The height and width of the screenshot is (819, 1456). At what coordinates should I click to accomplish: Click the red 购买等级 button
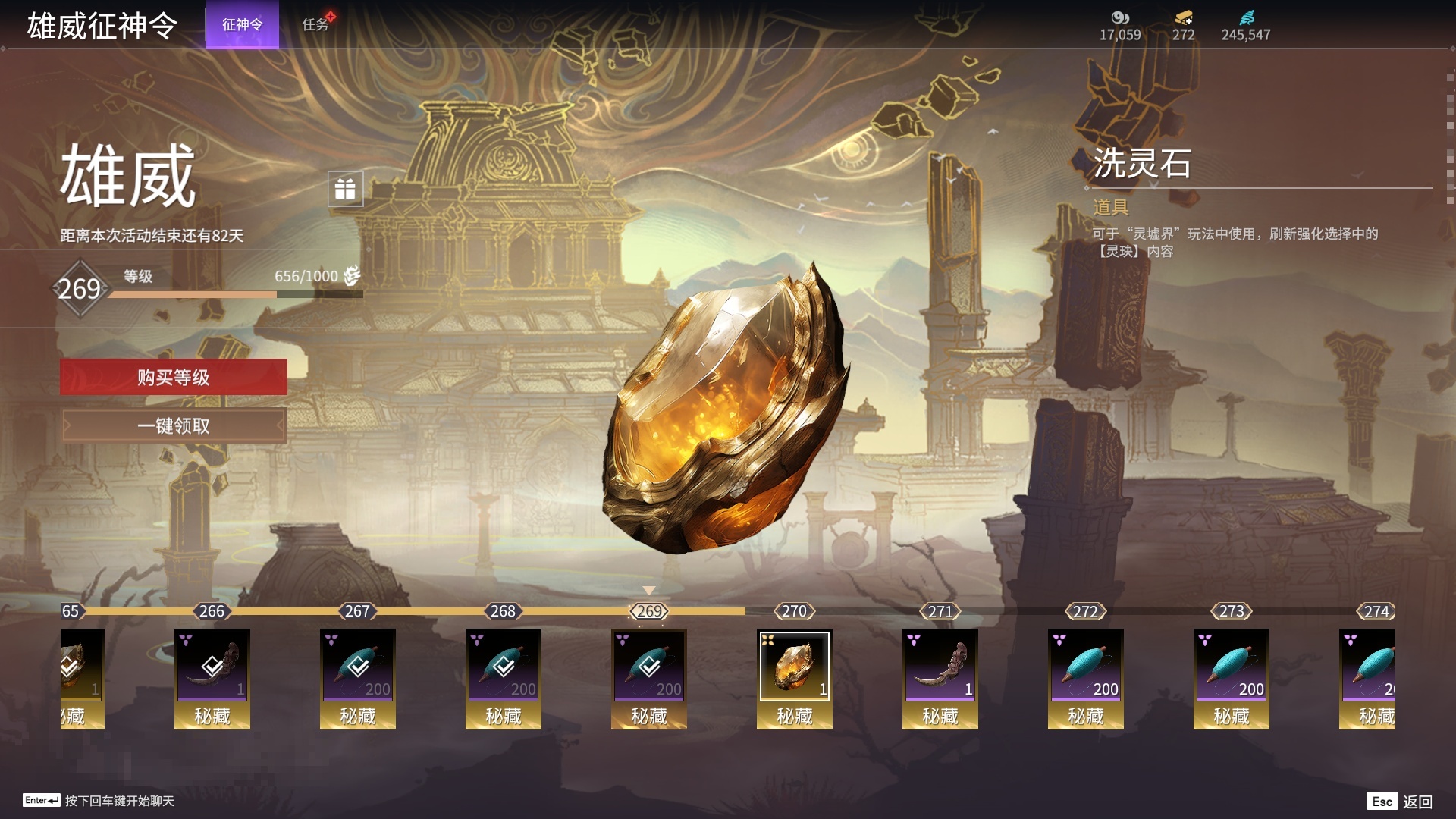tap(174, 377)
